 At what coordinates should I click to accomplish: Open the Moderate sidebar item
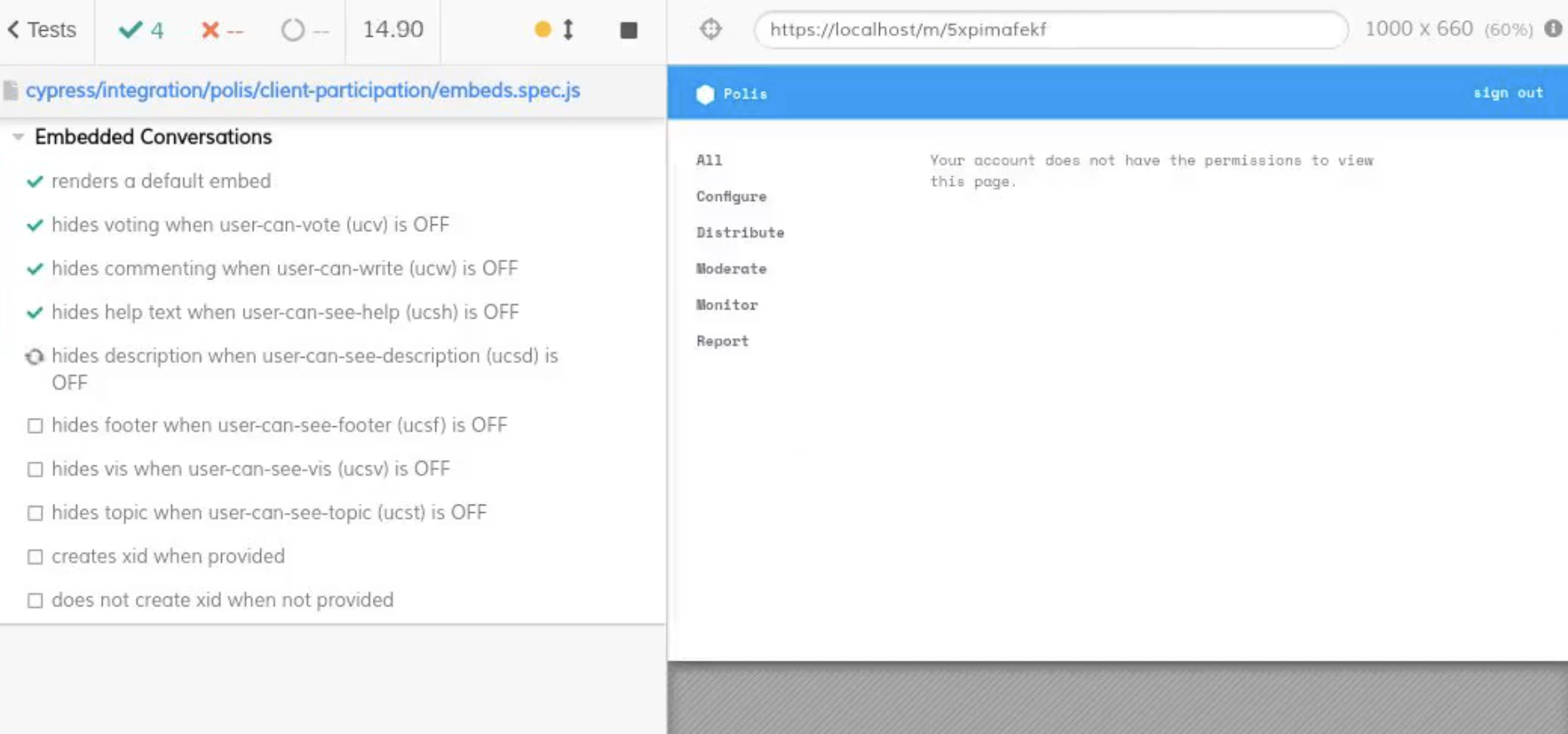[731, 269]
